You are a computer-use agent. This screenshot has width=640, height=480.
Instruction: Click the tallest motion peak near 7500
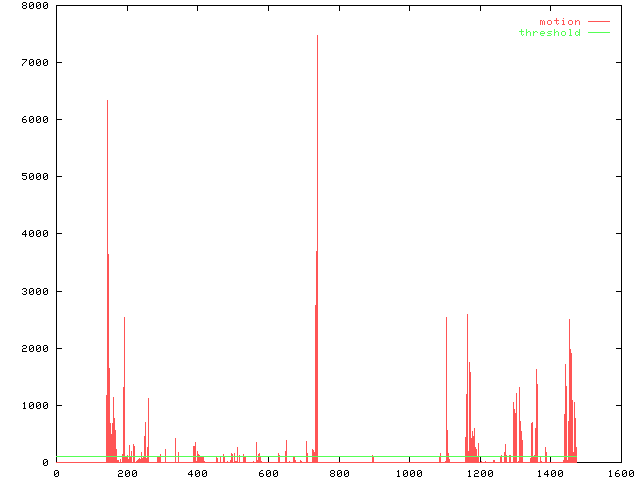(317, 37)
